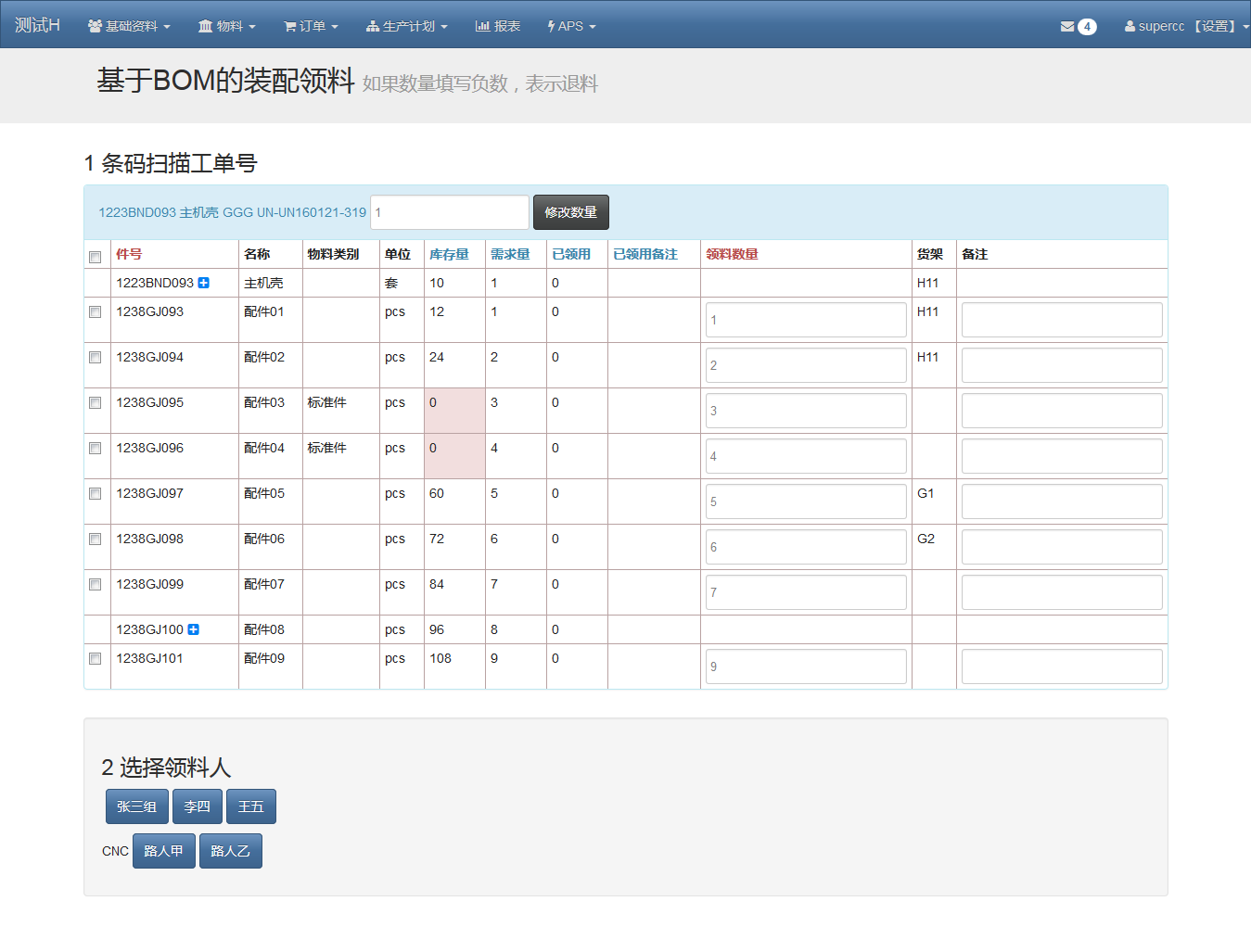Click the unread message count badge
This screenshot has width=1251, height=952.
click(1087, 27)
